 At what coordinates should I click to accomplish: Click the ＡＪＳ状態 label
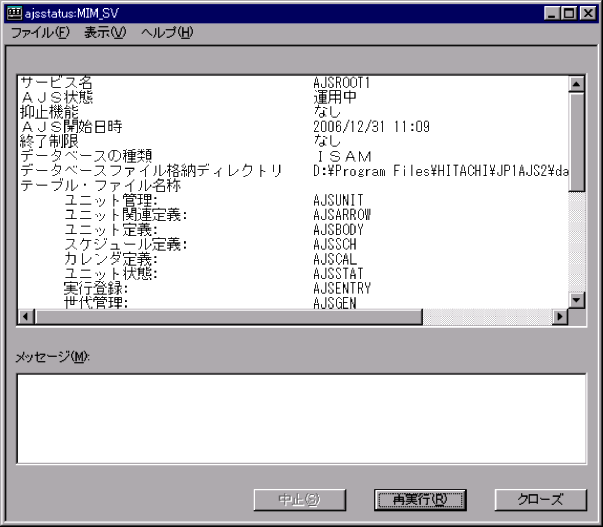(56, 97)
